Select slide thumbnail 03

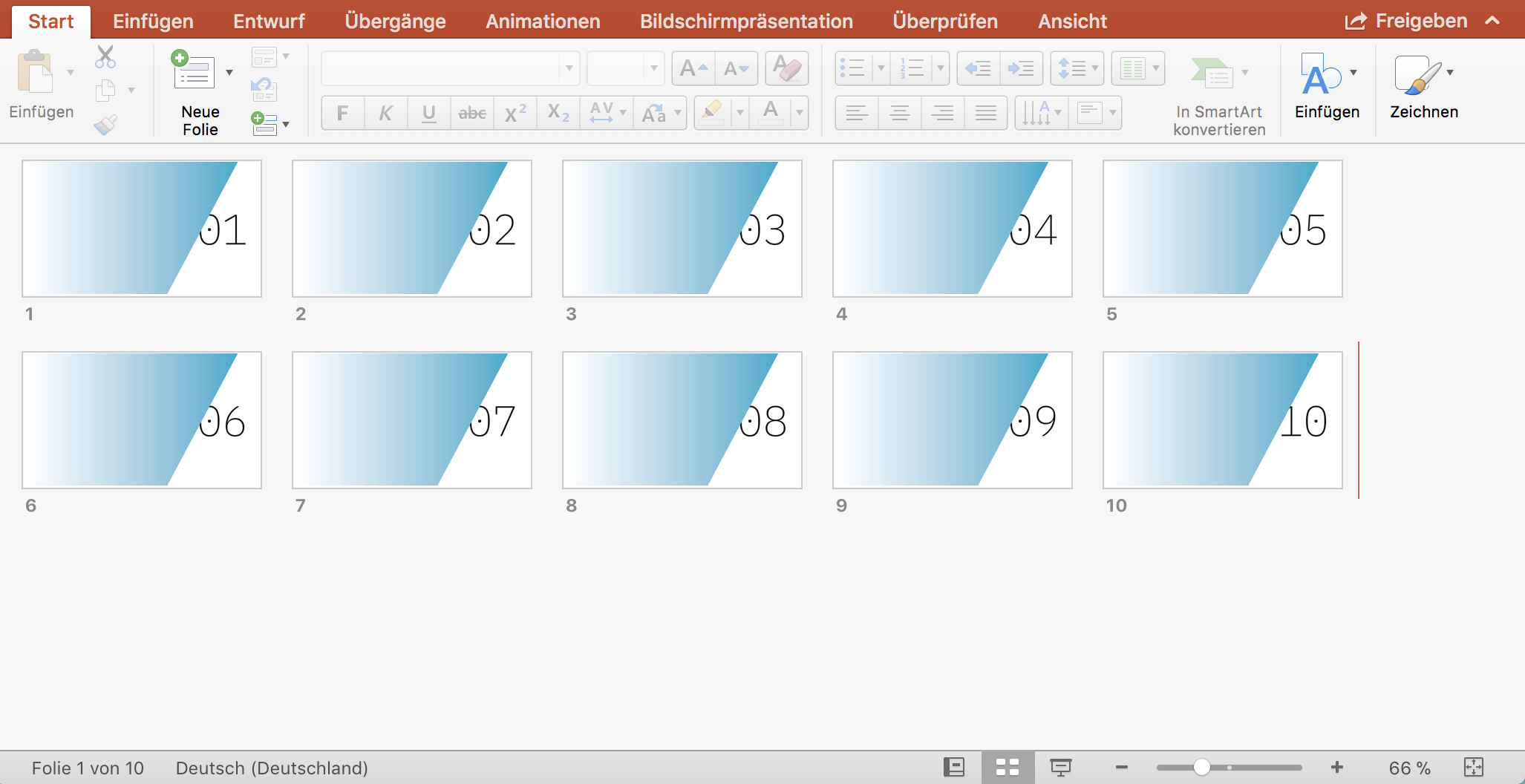pyautogui.click(x=682, y=229)
